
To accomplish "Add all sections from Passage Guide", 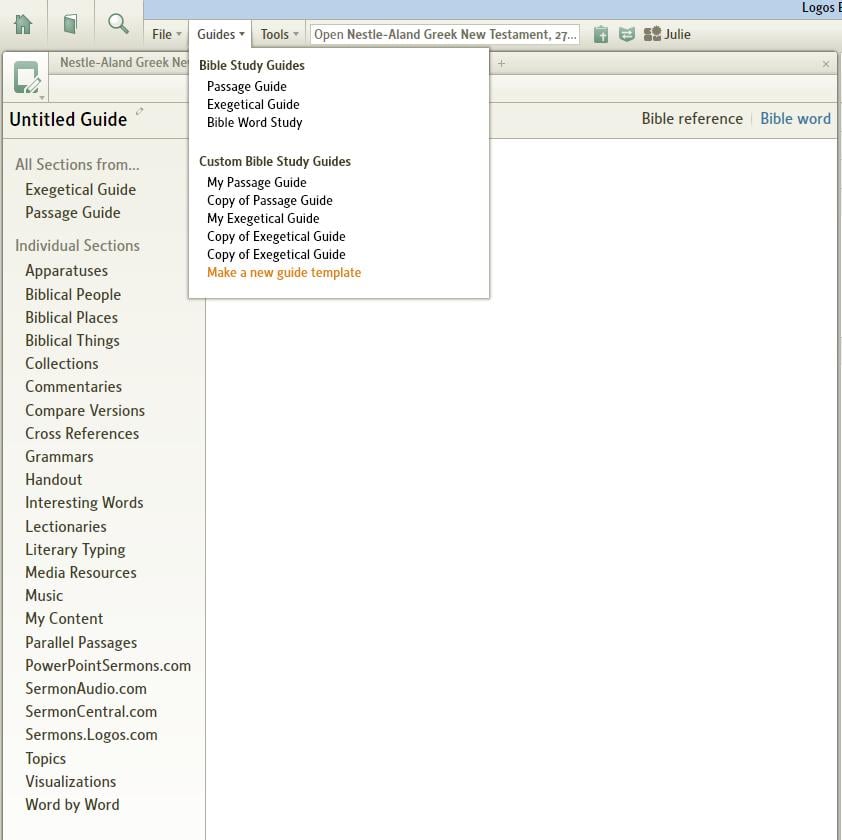I will (72, 213).
